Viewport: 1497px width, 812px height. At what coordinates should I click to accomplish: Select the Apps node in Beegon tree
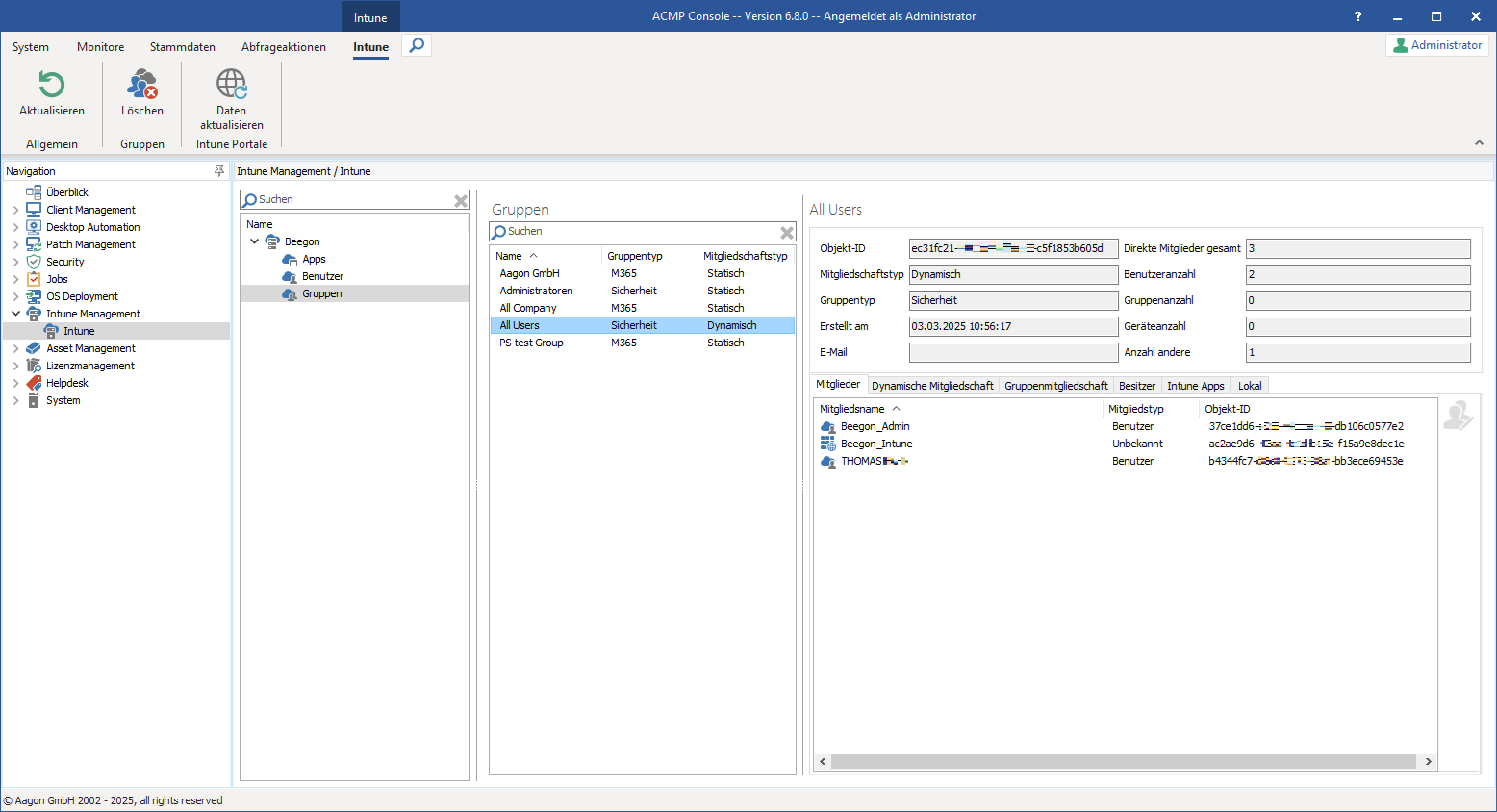[314, 259]
